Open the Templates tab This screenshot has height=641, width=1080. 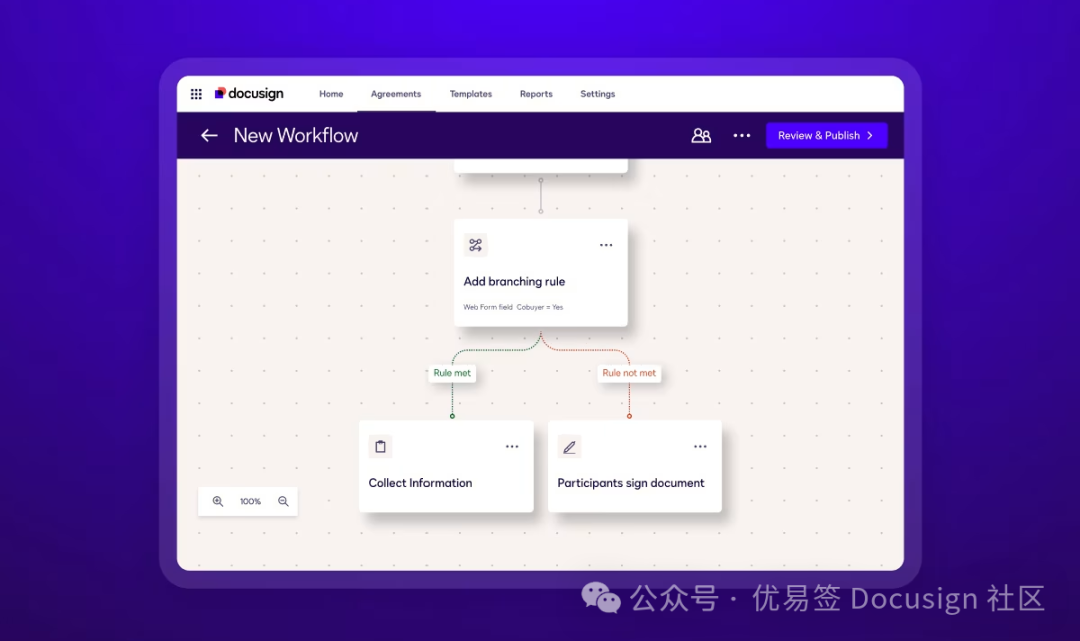(470, 94)
